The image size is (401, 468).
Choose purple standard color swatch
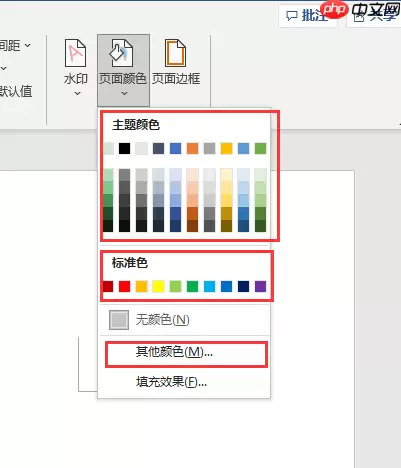260,286
